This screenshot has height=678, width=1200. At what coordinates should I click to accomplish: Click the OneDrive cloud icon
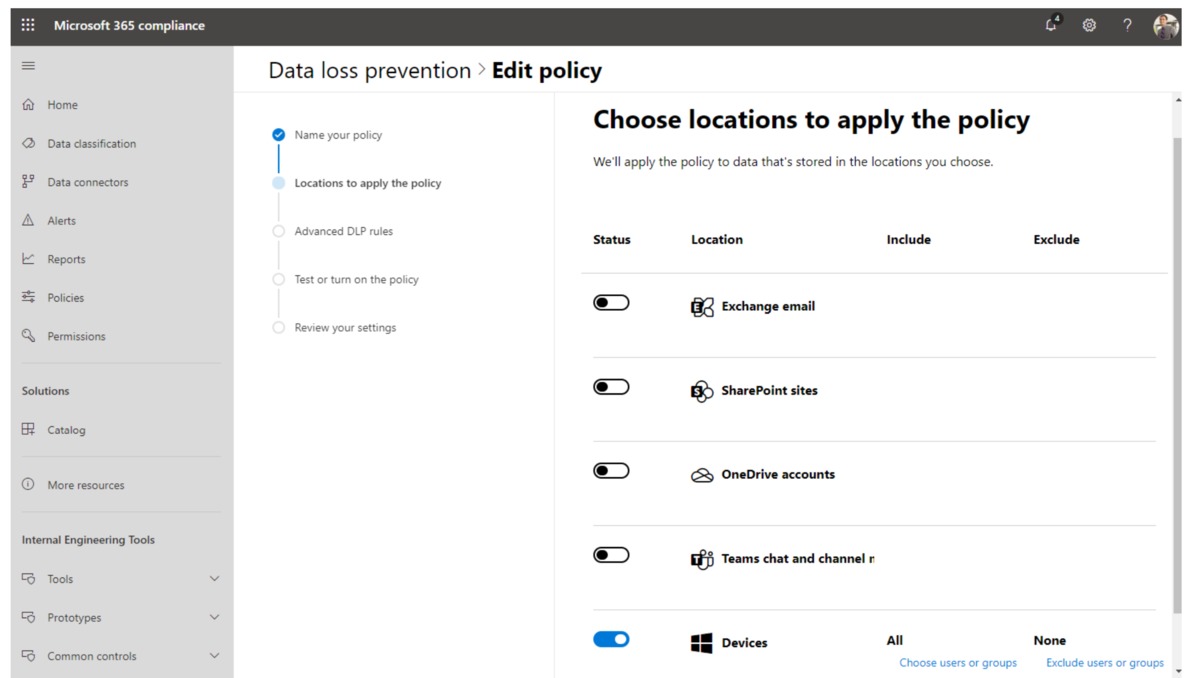pyautogui.click(x=702, y=476)
